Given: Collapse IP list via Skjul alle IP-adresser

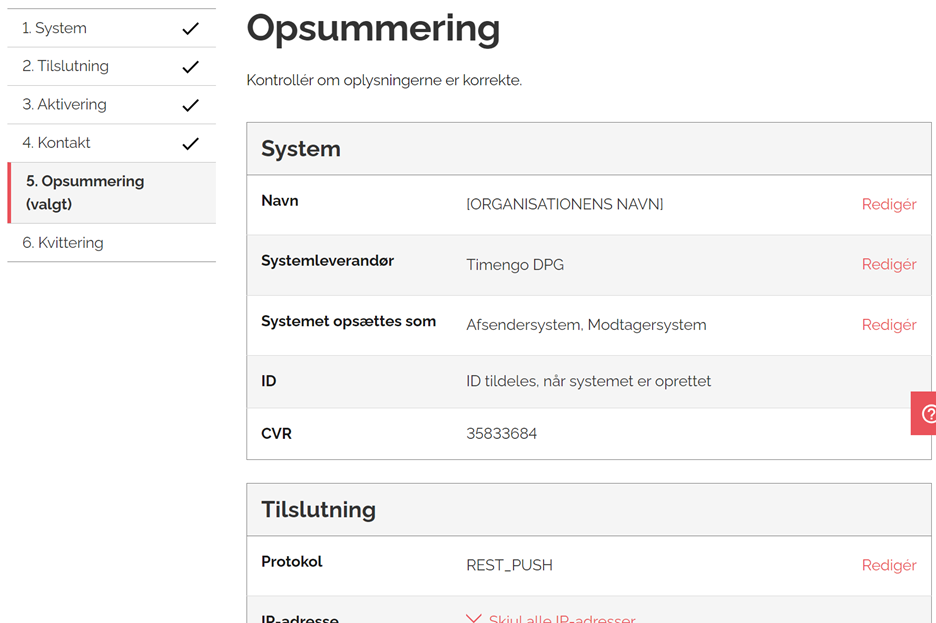Looking at the screenshot, I should point(561,619).
